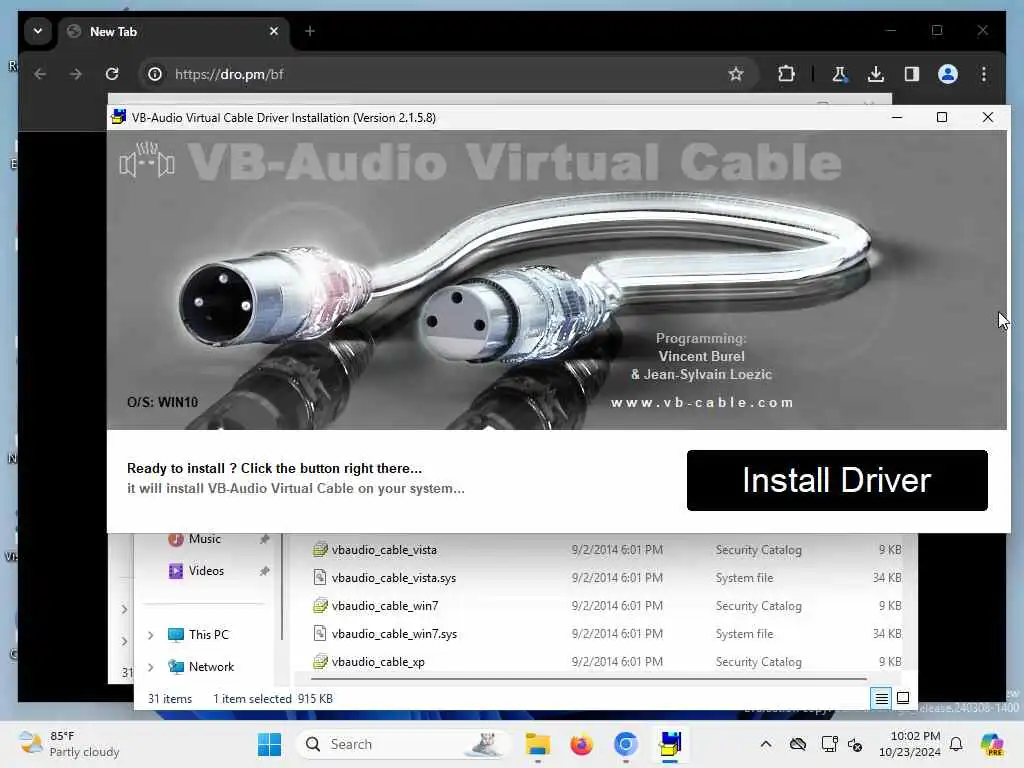Open Chrome downloads icon
Image resolution: width=1024 pixels, height=768 pixels.
click(x=876, y=74)
